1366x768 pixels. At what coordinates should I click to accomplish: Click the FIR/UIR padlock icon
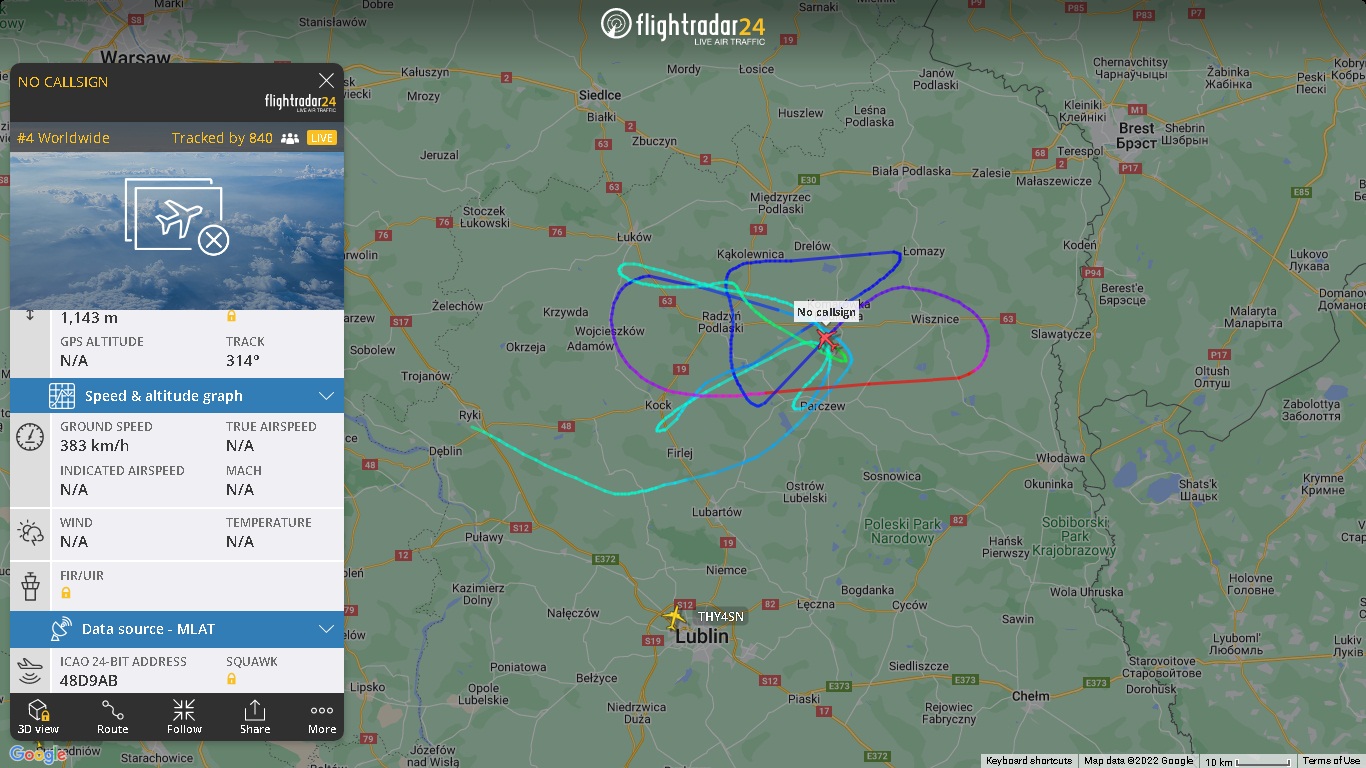[66, 593]
